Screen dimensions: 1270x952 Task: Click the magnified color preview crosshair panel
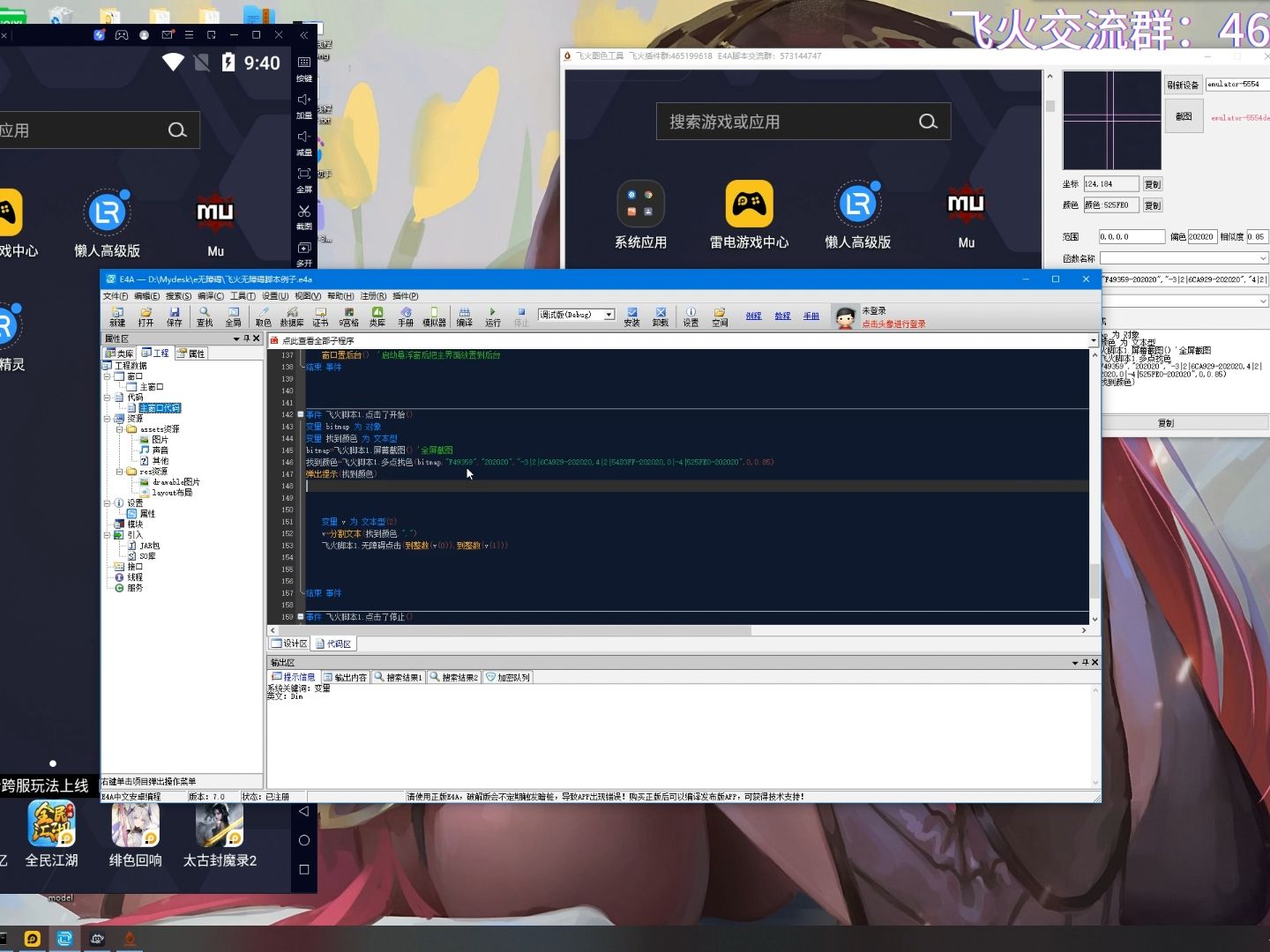[1112, 120]
